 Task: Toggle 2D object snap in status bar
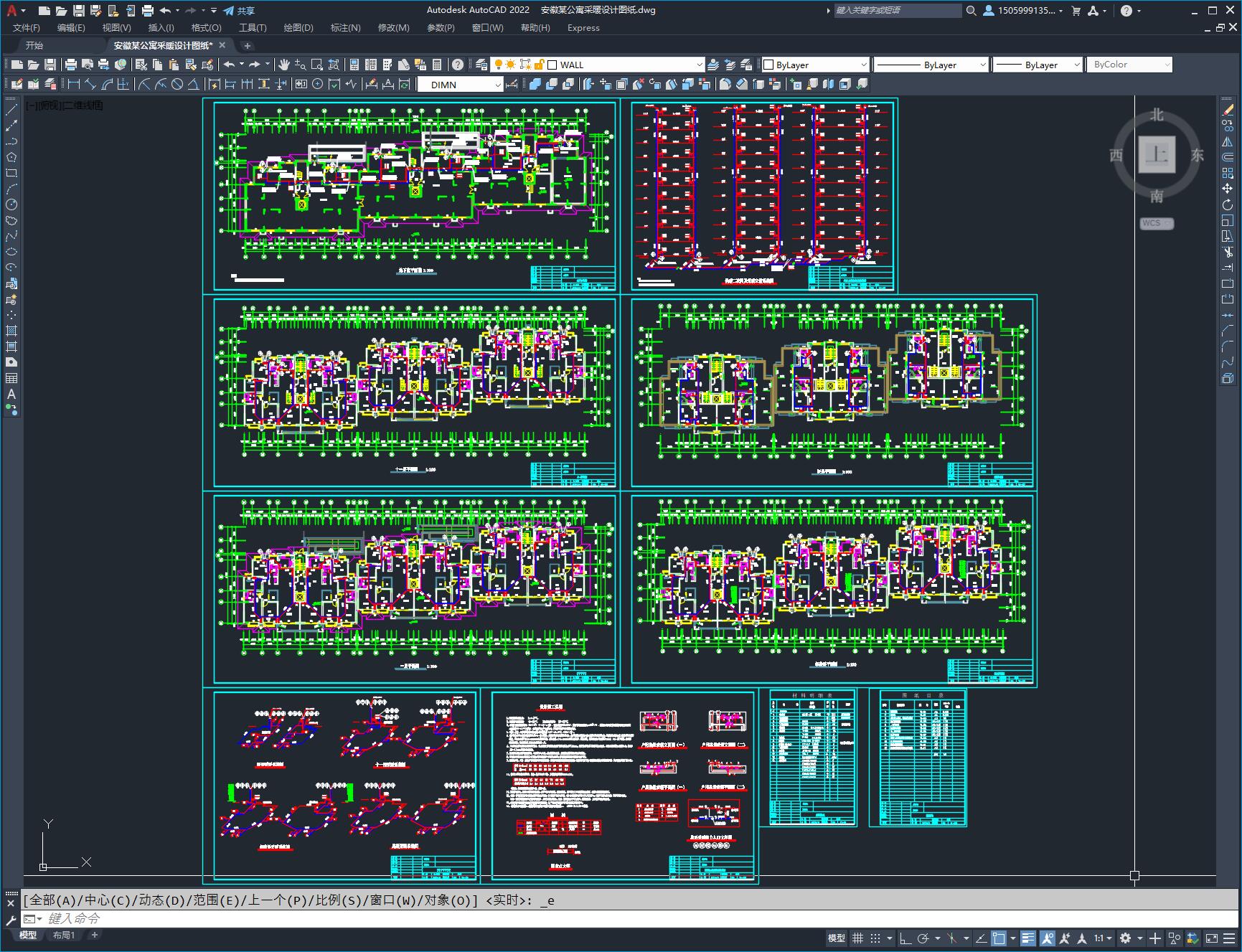point(999,938)
